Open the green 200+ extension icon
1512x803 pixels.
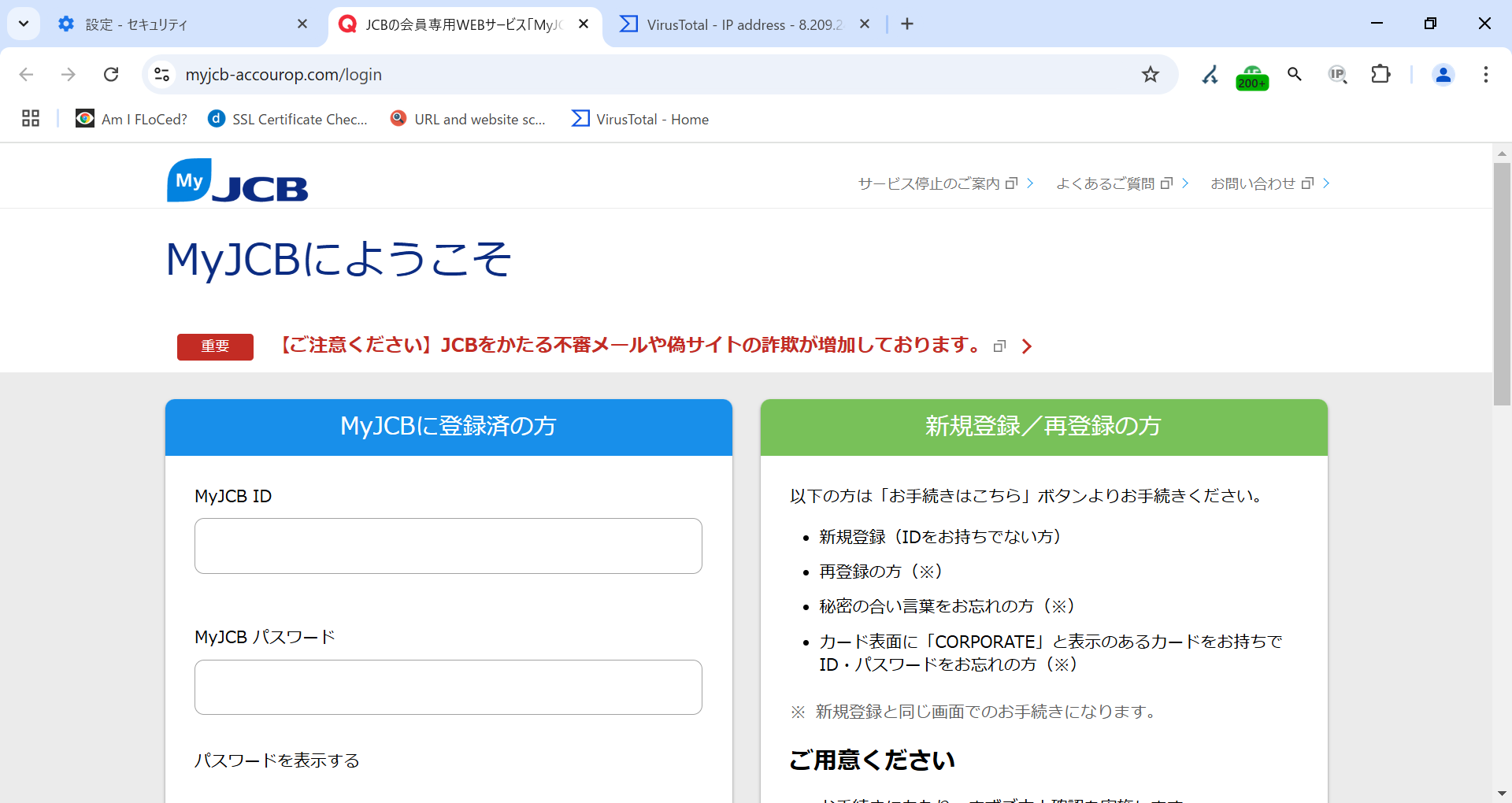point(1252,77)
